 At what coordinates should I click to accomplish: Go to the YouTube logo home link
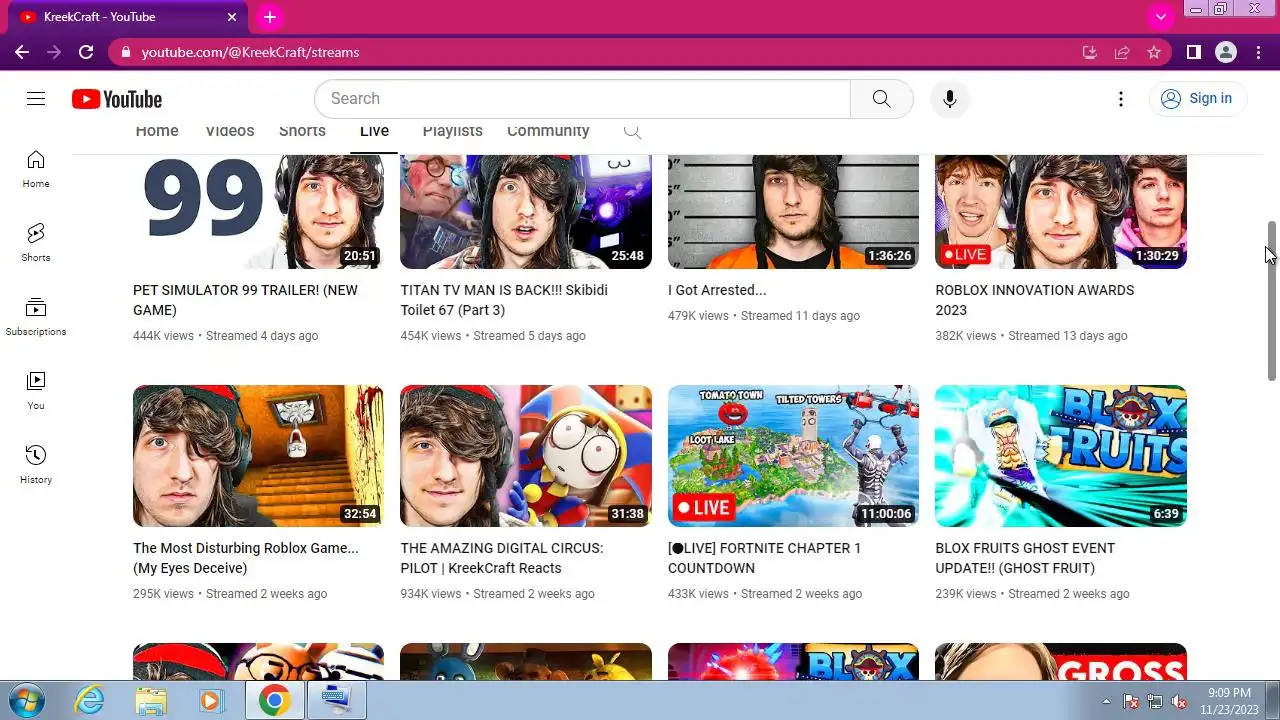click(x=117, y=99)
